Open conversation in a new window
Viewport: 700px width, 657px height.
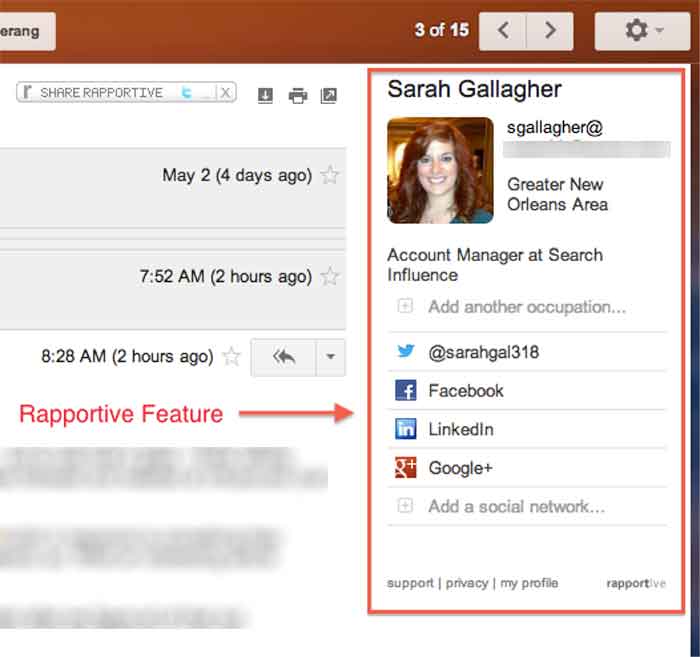pyautogui.click(x=329, y=96)
